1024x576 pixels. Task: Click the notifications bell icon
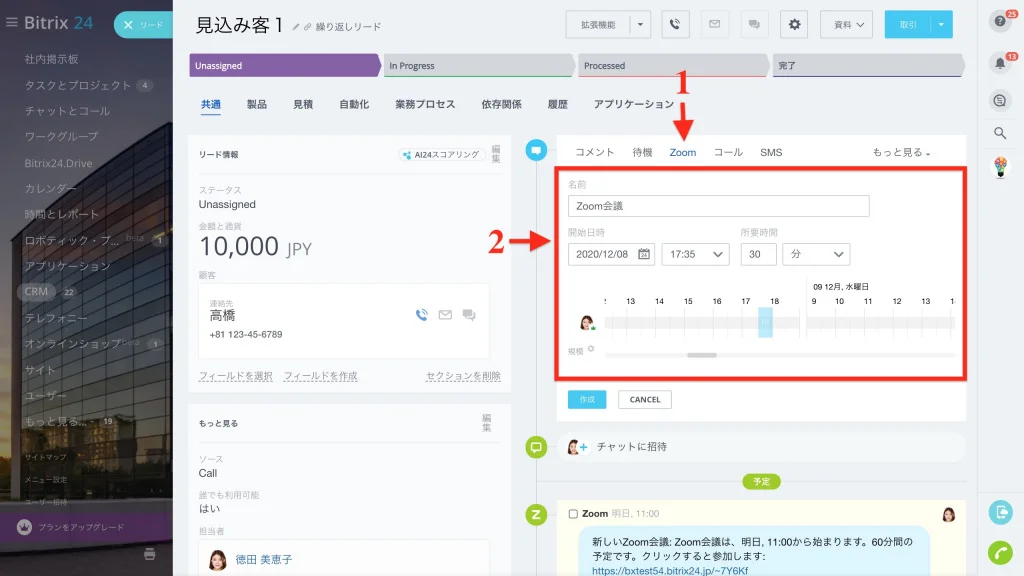[1000, 63]
